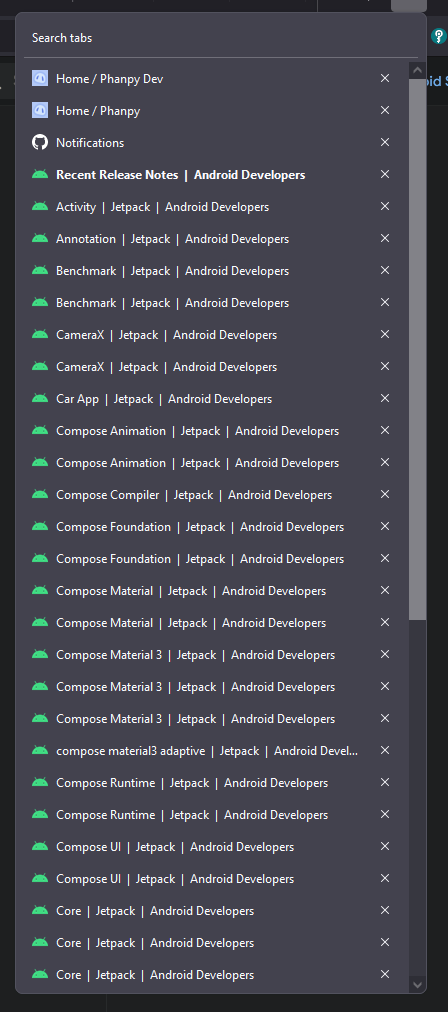Click the Android icon beside Compose Compiler
Screen dimensions: 448x1012
pos(40,494)
